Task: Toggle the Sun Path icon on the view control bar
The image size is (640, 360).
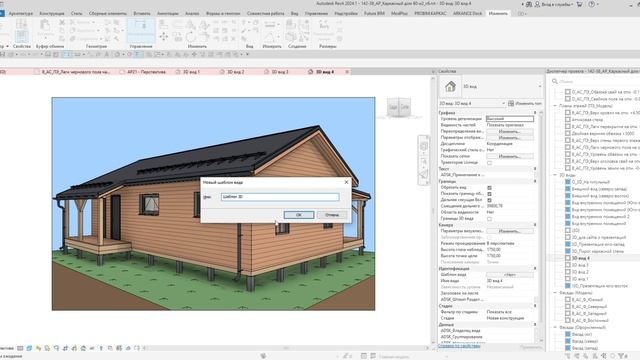Action: (x=38, y=348)
